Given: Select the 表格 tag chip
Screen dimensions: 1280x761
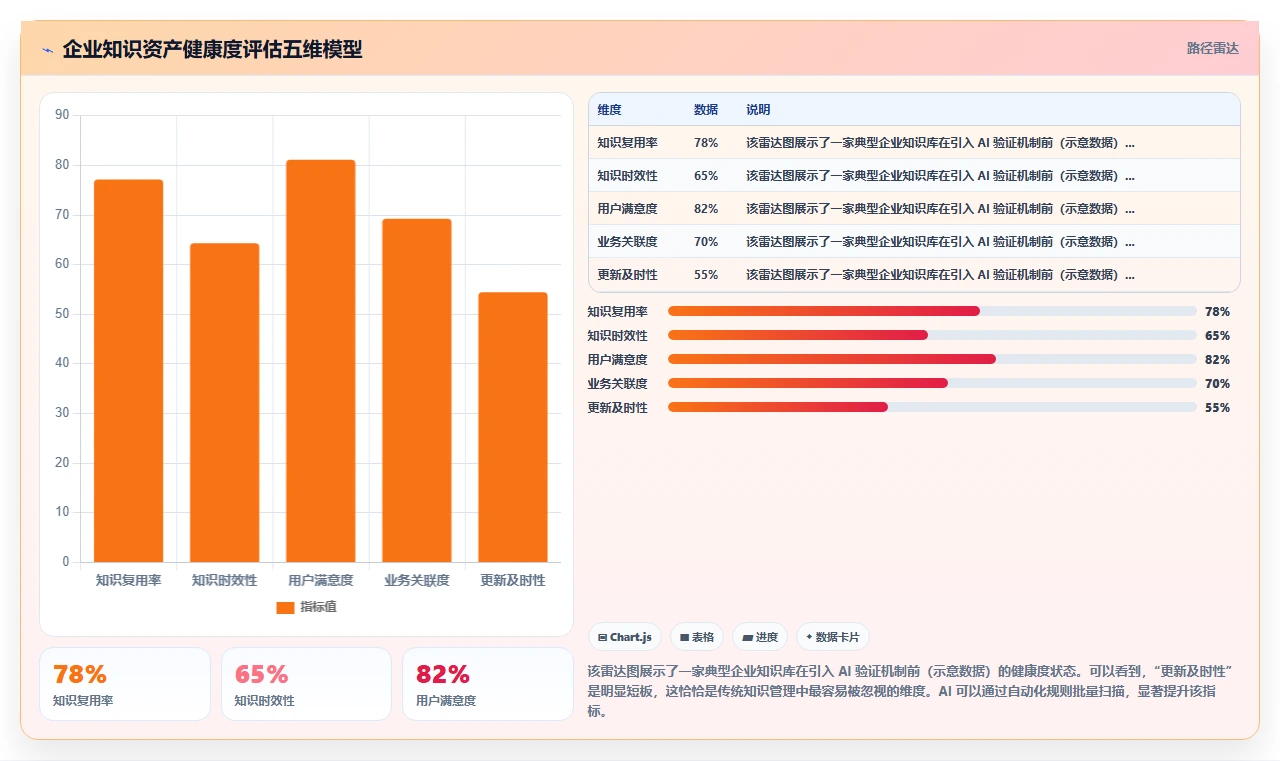Looking at the screenshot, I should pyautogui.click(x=697, y=637).
